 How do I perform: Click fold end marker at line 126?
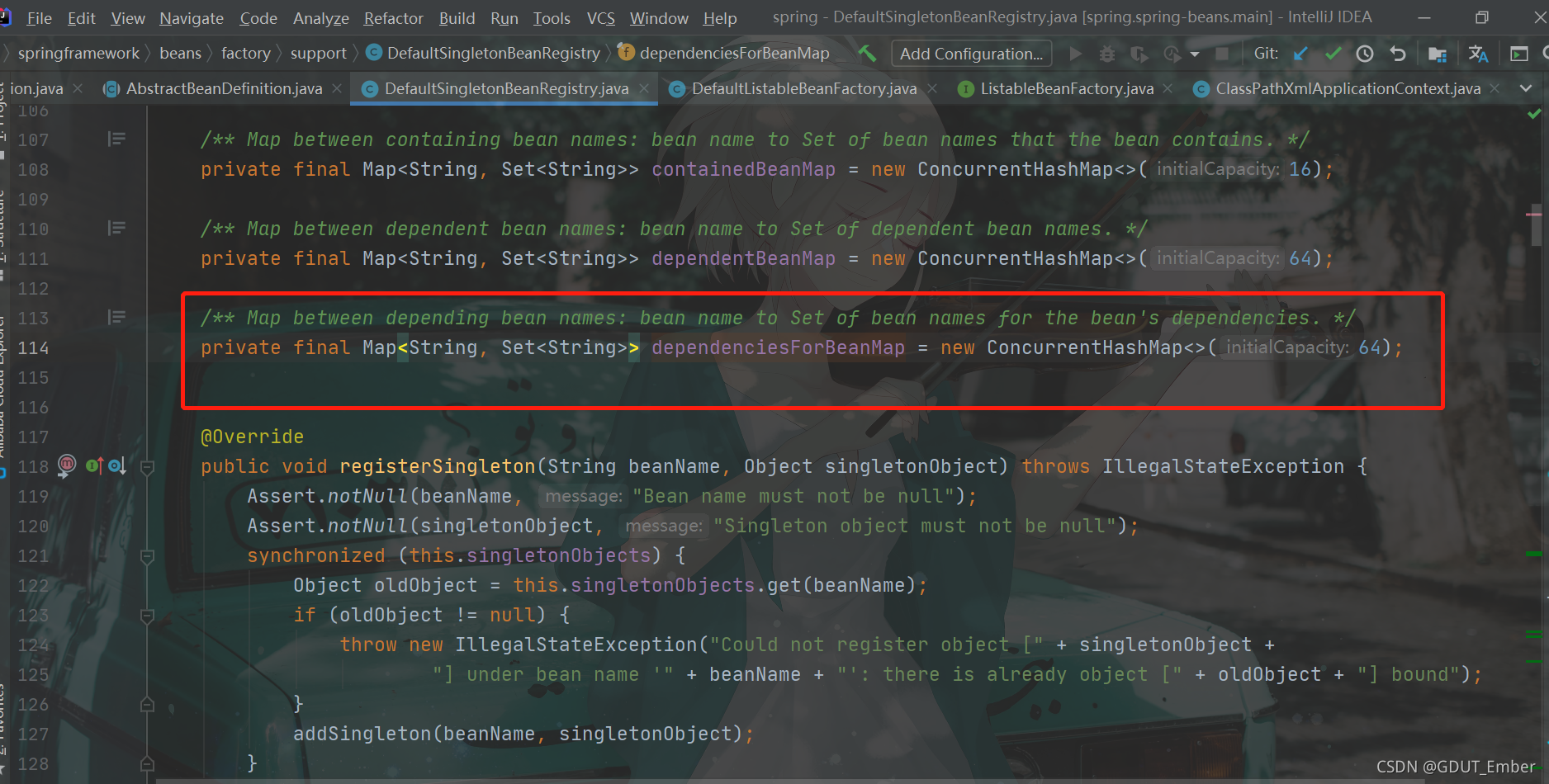147,704
